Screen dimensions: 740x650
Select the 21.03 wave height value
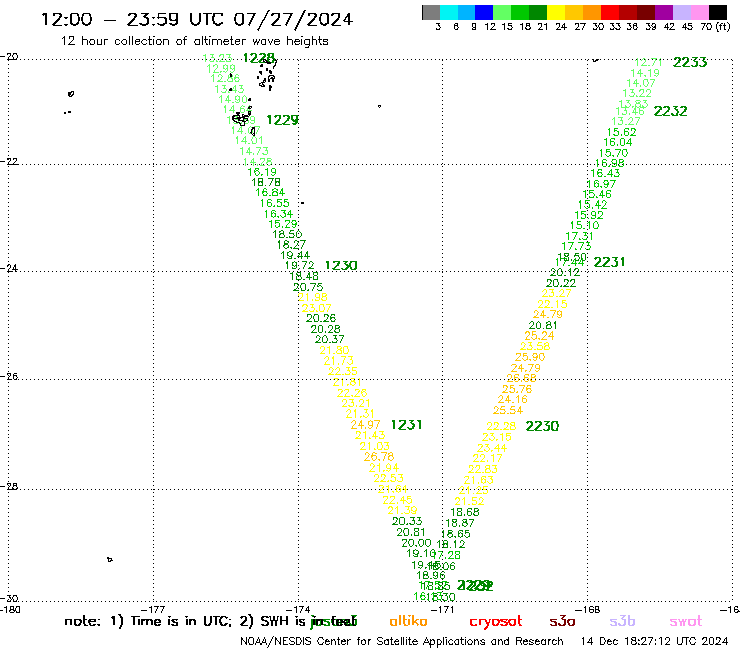[375, 447]
